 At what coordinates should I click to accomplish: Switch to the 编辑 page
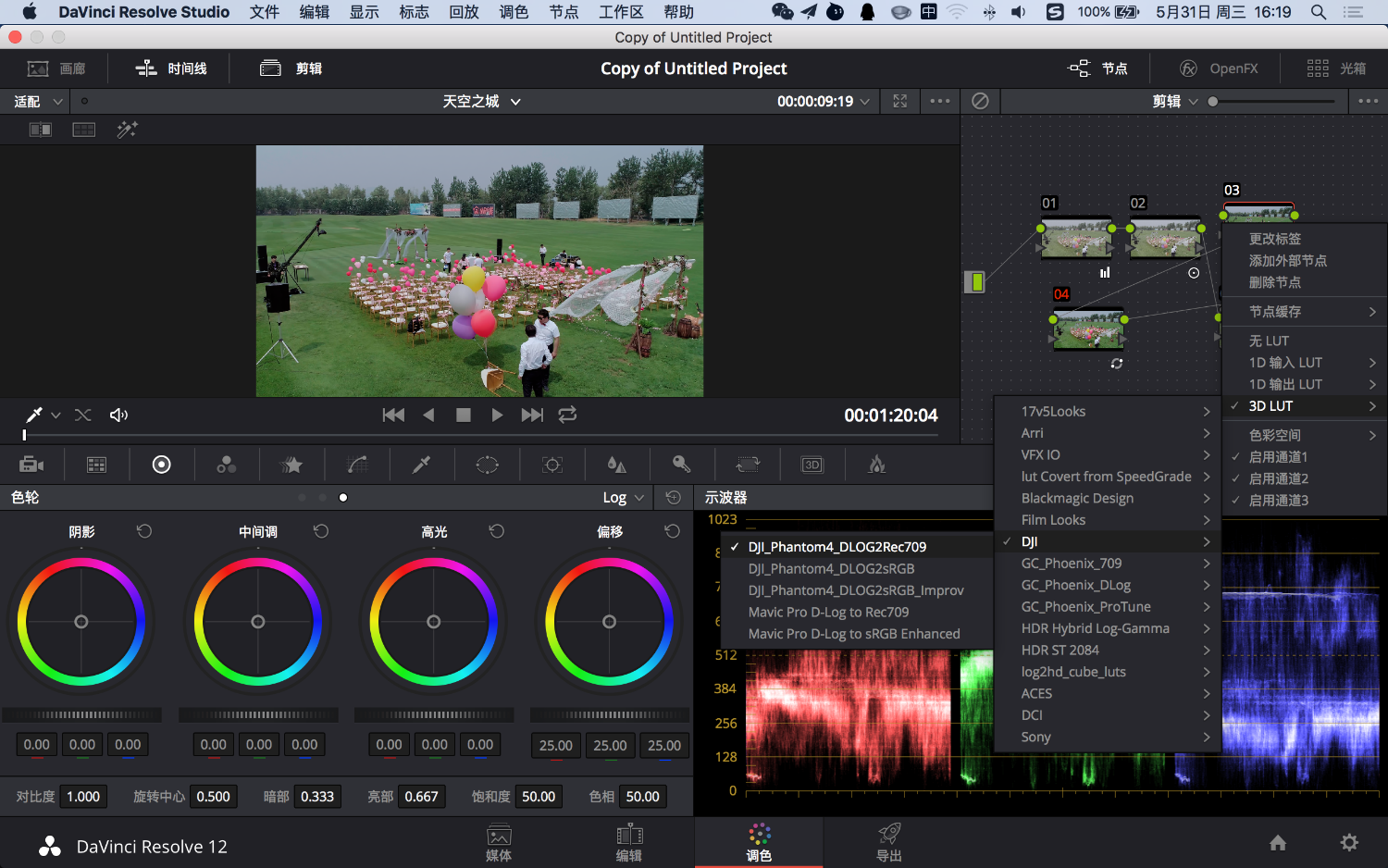[x=629, y=842]
